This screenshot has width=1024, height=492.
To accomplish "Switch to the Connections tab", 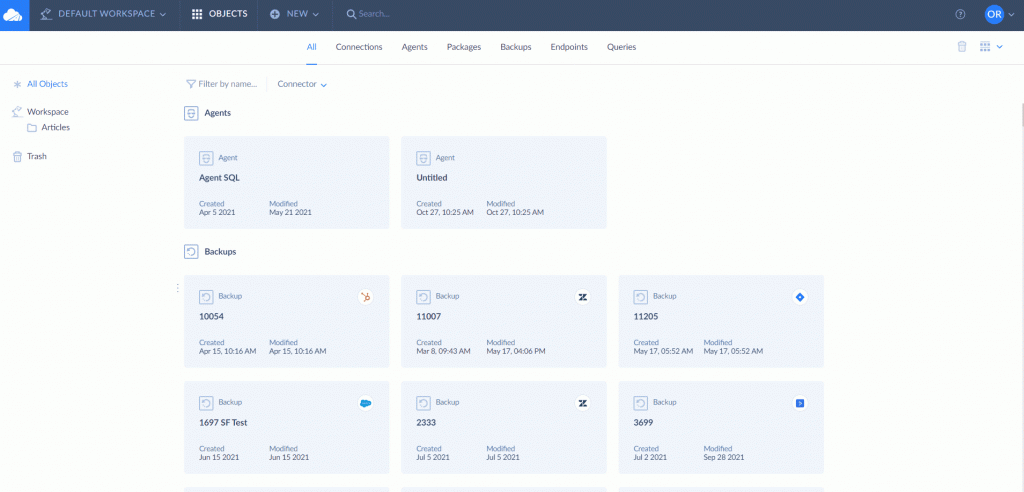I will click(x=358, y=47).
